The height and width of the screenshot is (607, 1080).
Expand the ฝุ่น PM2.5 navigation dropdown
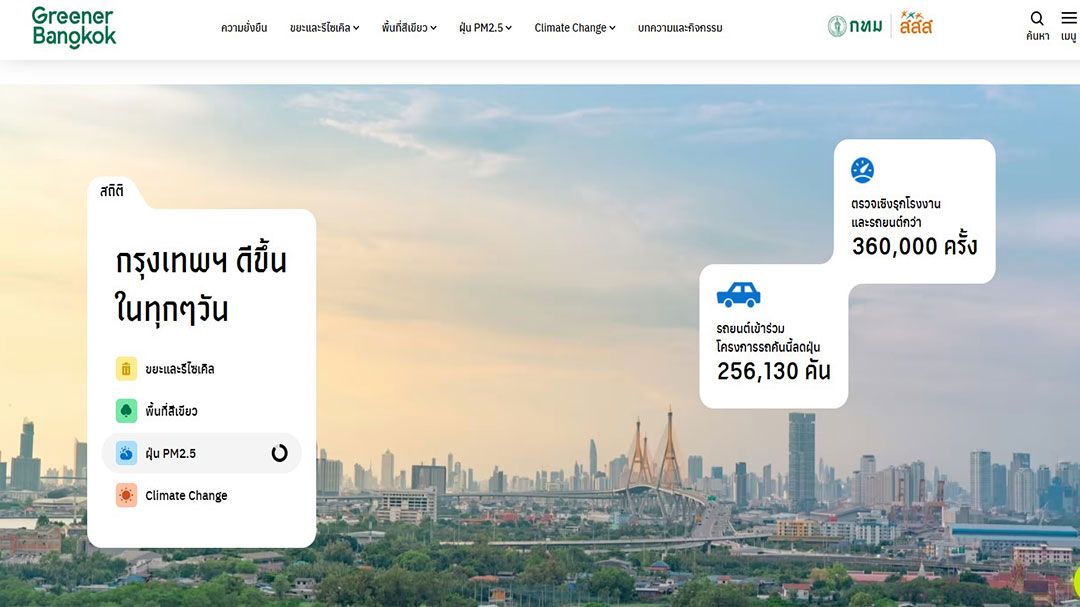[486, 28]
